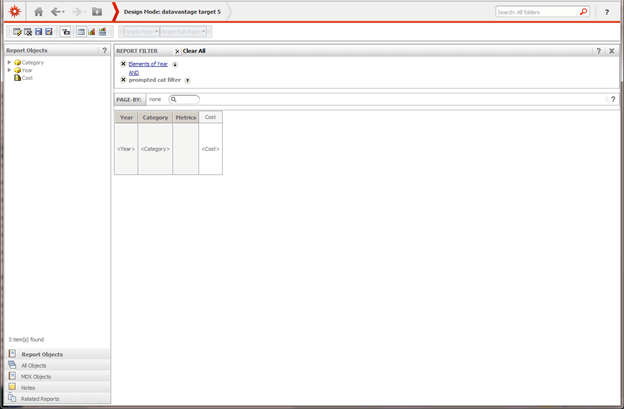Click the folder up-level icon
Screen dimensions: 625x409
coord(97,12)
